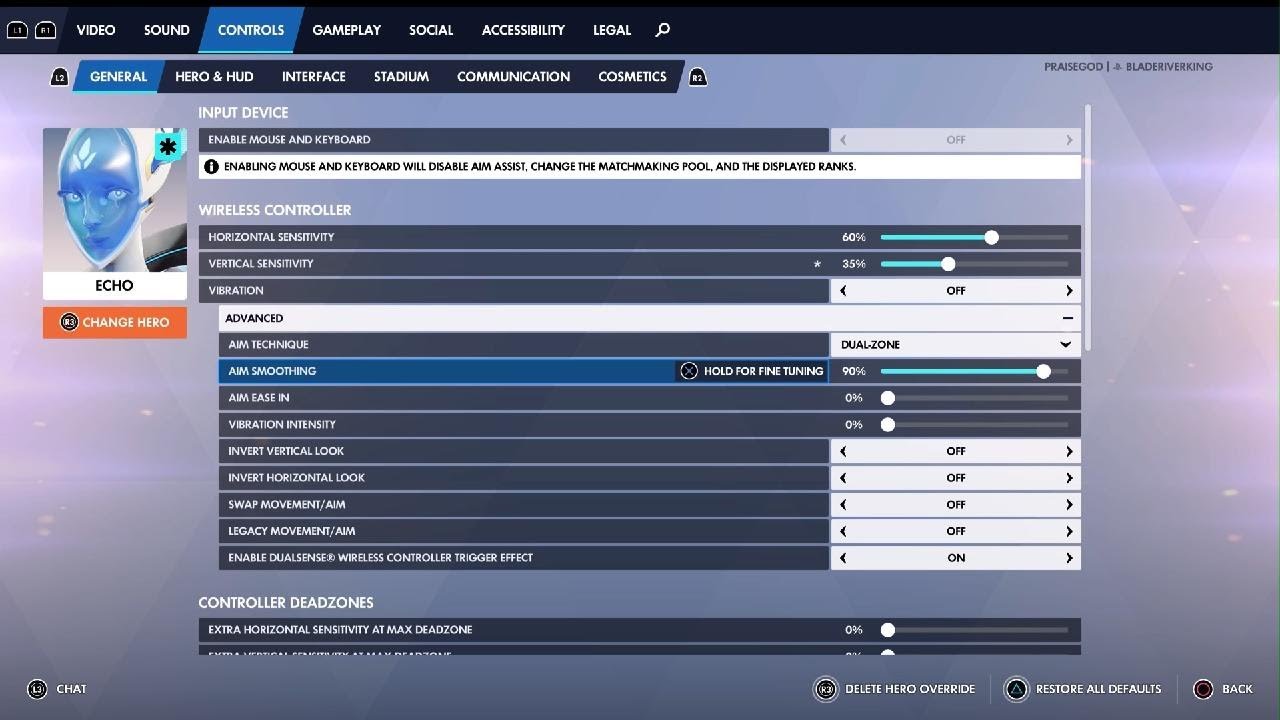Open the Legal tab

[612, 30]
